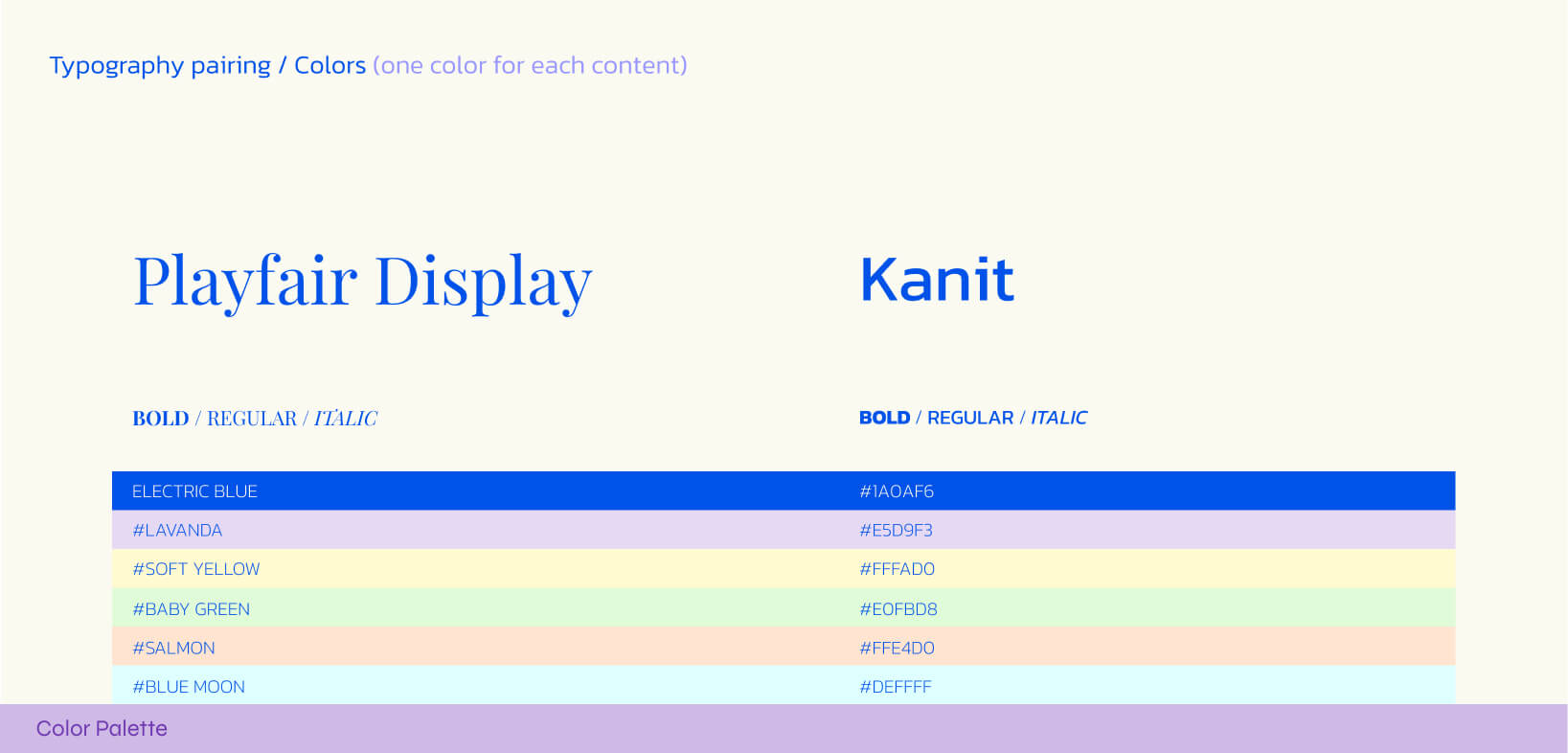Select the #LAVANDA color name
This screenshot has width=1568, height=753.
pyautogui.click(x=177, y=531)
